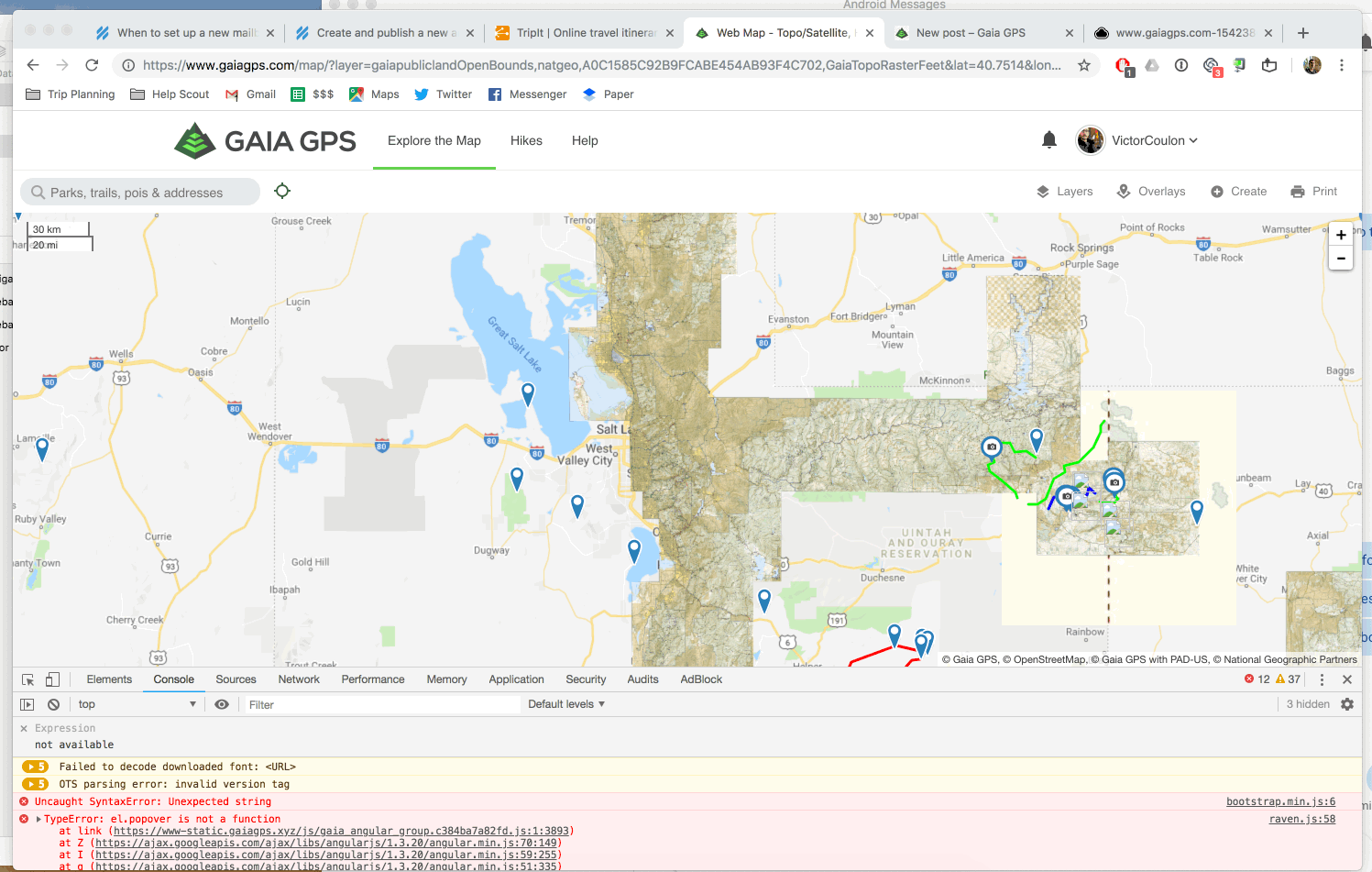
Task: Toggle DevTools inspect element mode
Action: click(x=27, y=679)
